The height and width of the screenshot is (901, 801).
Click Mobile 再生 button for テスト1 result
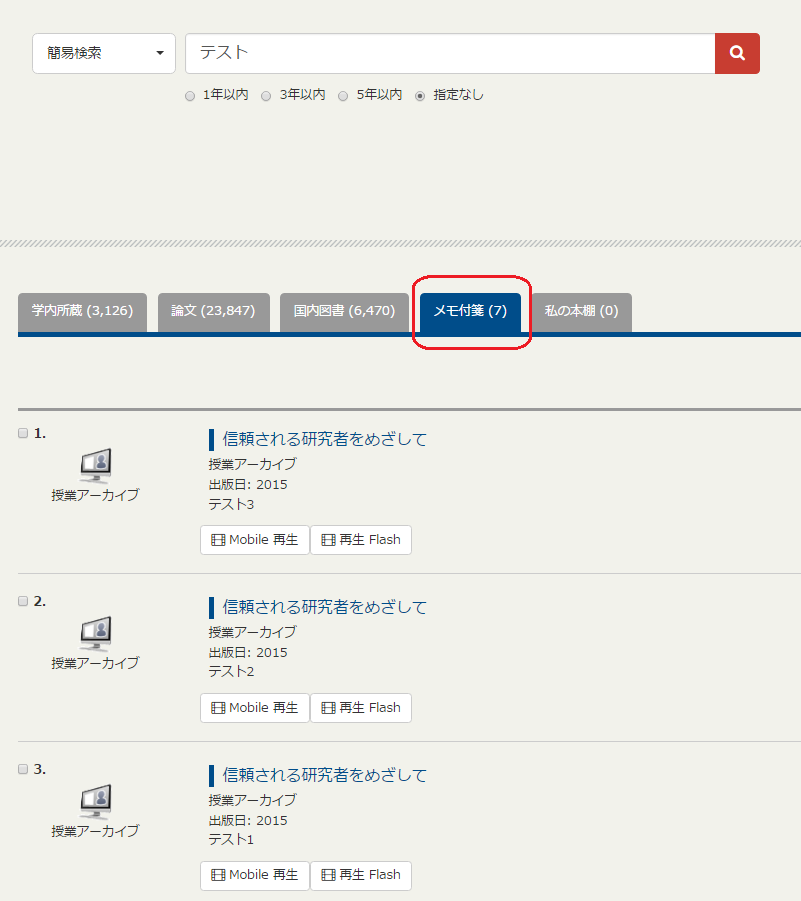click(255, 876)
